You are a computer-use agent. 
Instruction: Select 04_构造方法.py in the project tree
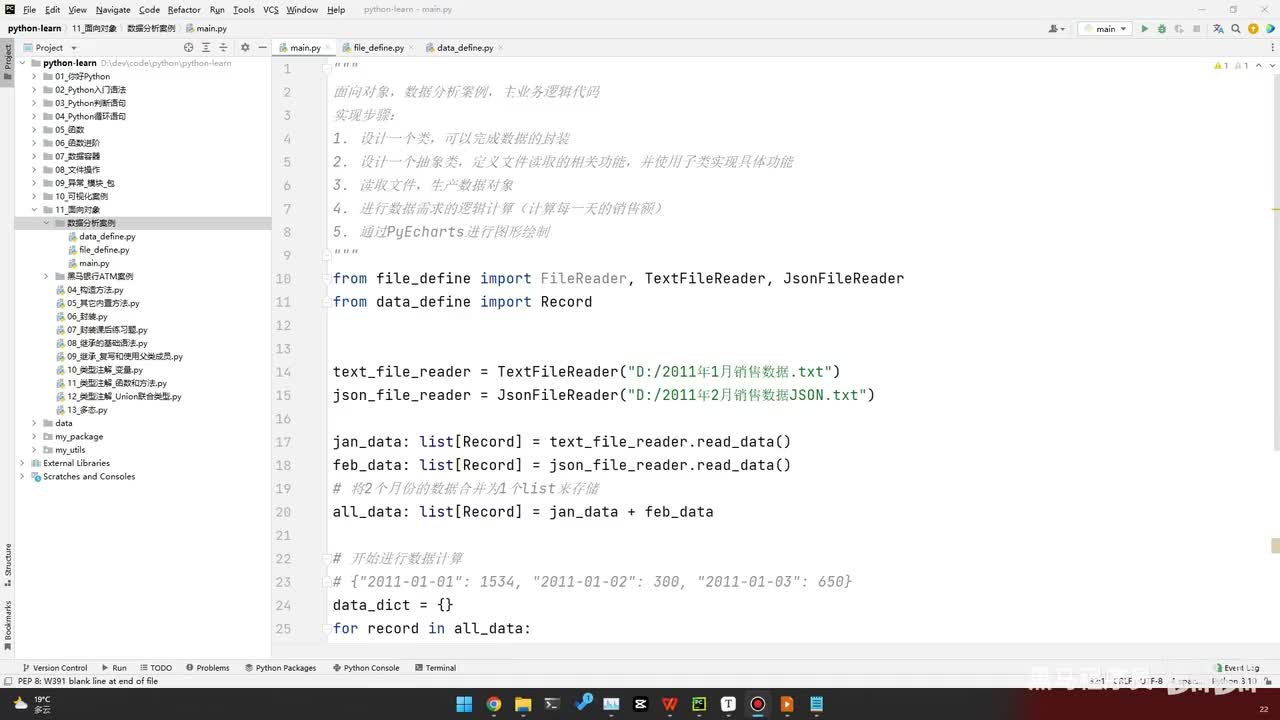pos(95,290)
